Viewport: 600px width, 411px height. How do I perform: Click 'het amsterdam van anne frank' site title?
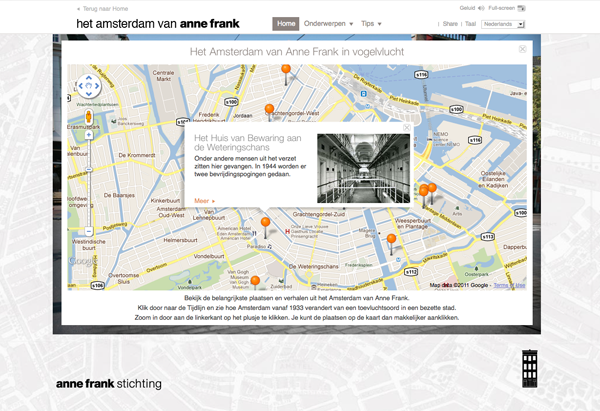point(158,24)
